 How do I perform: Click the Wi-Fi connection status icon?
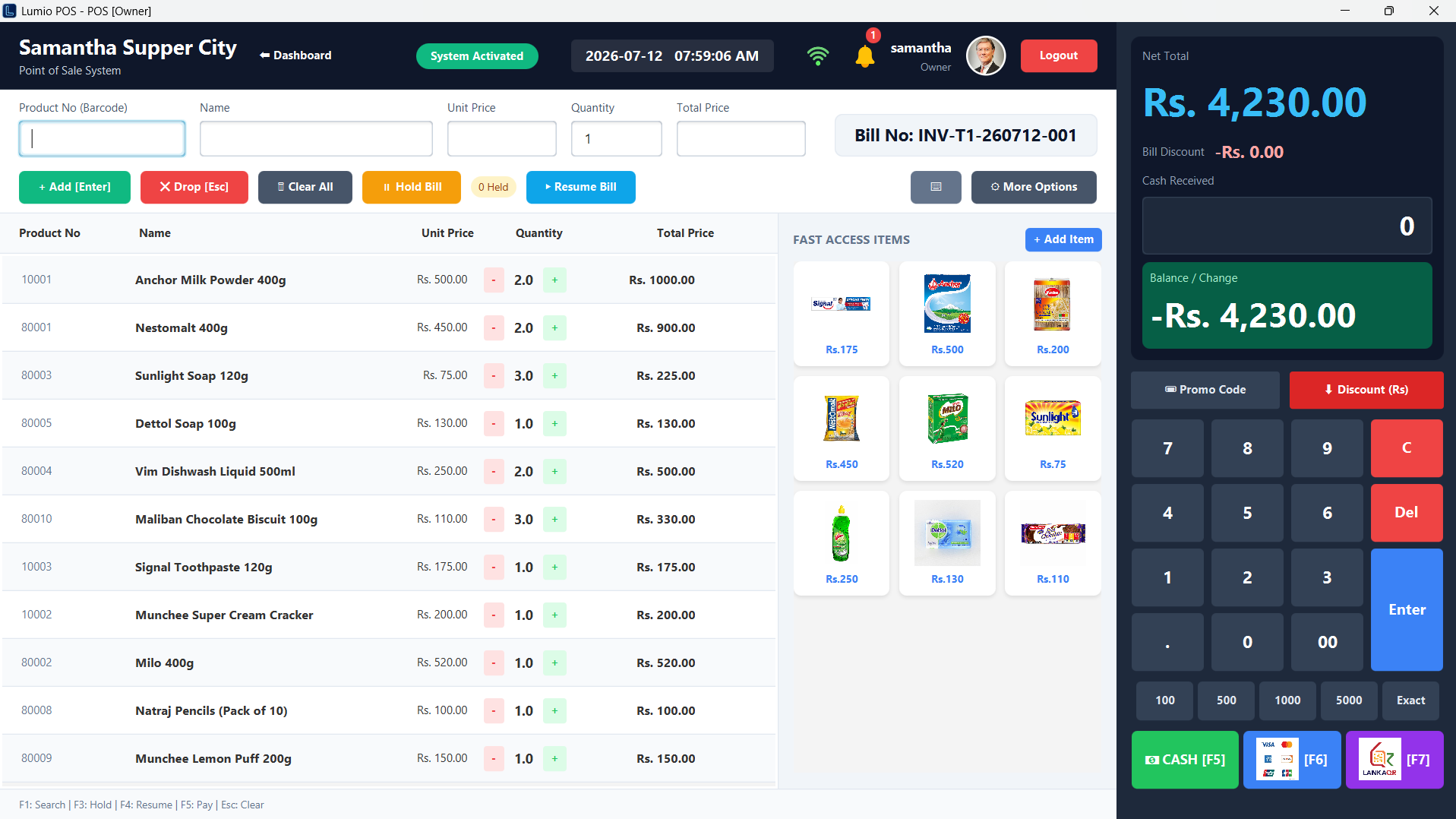[x=818, y=55]
